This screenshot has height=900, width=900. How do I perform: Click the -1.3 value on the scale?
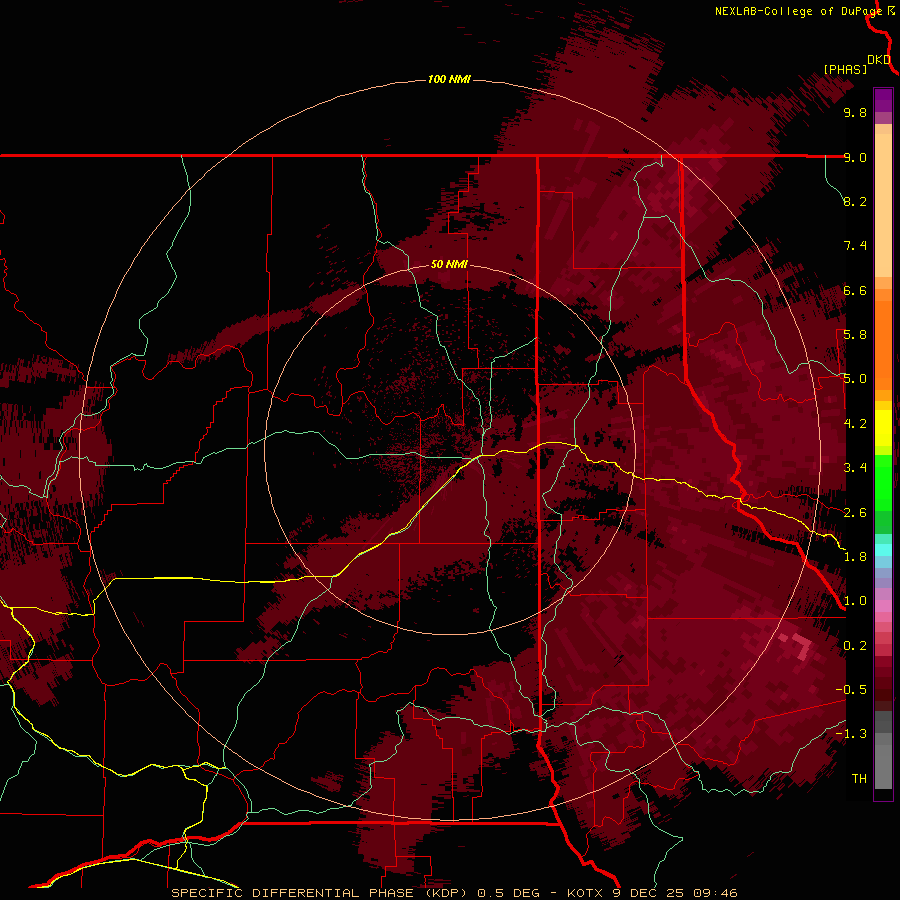point(851,734)
